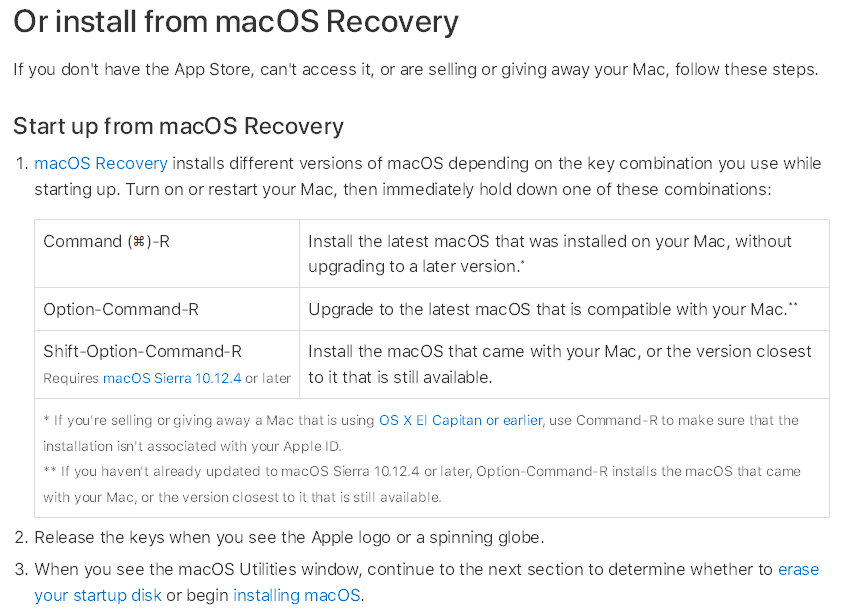Select the Shift-Option-Command-R table cell
859x613 pixels.
(167, 364)
